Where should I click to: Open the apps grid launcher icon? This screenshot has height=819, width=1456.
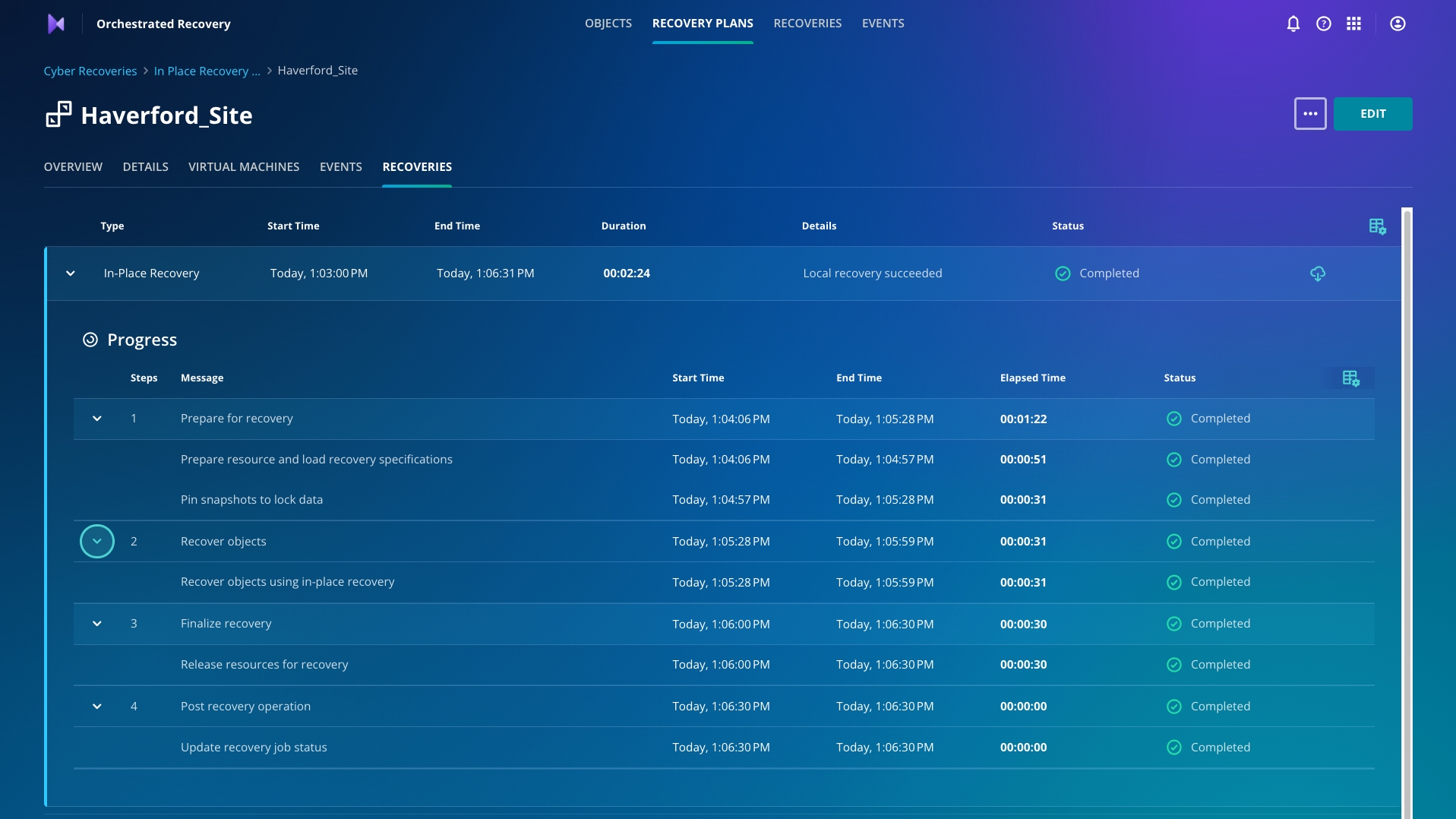(1353, 24)
